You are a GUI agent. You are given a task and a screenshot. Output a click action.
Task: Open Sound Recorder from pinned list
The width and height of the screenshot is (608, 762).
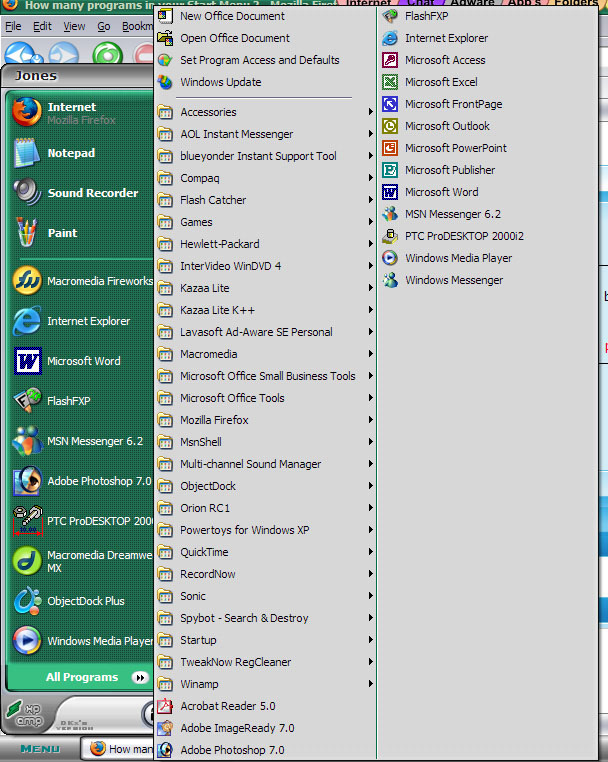click(80, 193)
